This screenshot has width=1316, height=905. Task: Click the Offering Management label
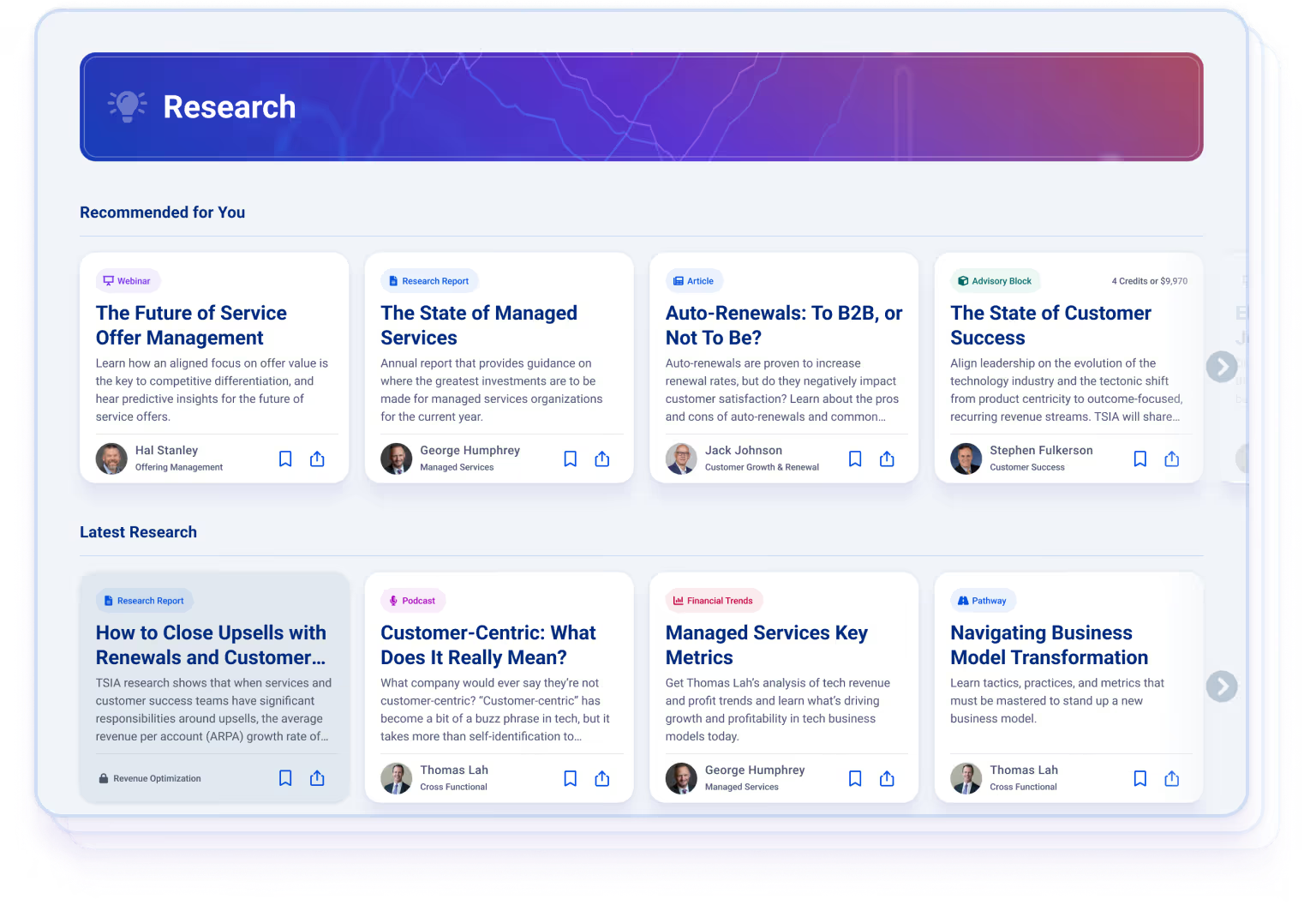pyautogui.click(x=179, y=468)
